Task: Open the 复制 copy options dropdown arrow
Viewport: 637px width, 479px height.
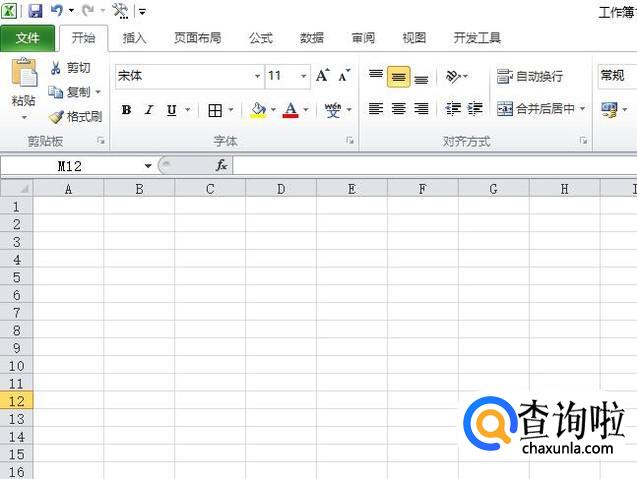Action: [x=98, y=92]
